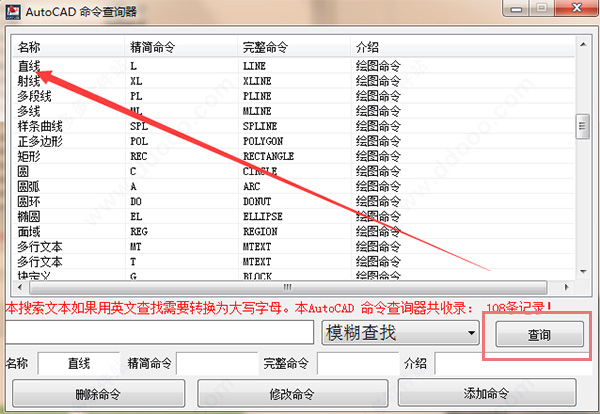
Task: Focus the 精简命令 edit field
Action: (217, 363)
